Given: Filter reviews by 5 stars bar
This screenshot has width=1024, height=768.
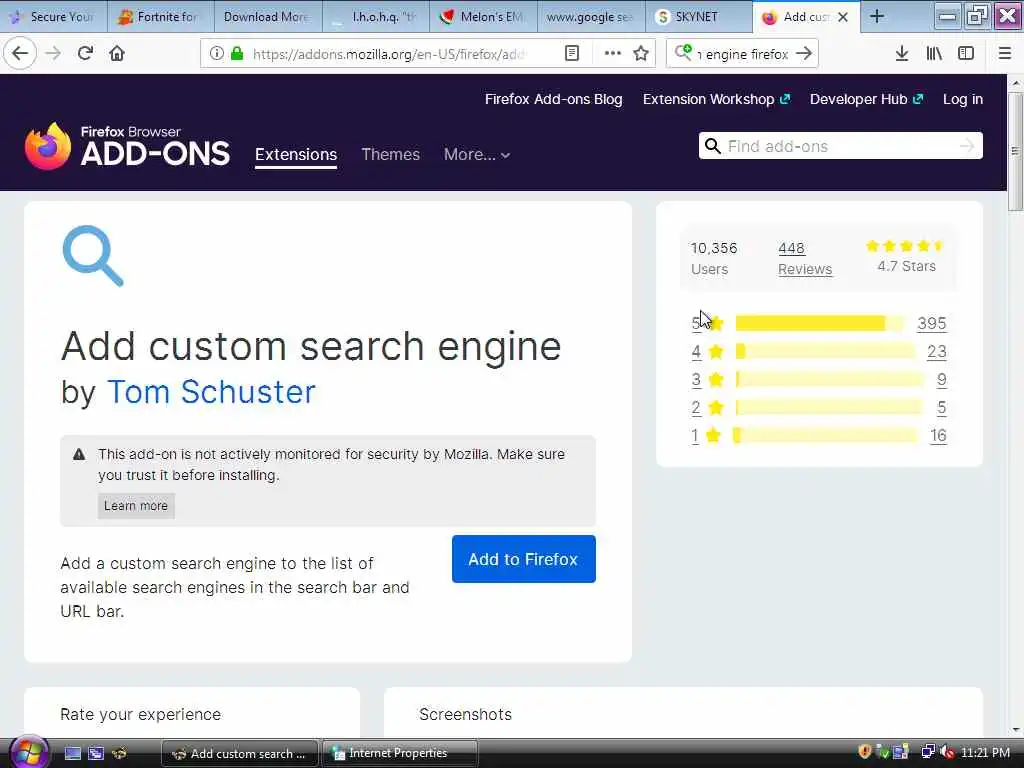Looking at the screenshot, I should (x=820, y=323).
